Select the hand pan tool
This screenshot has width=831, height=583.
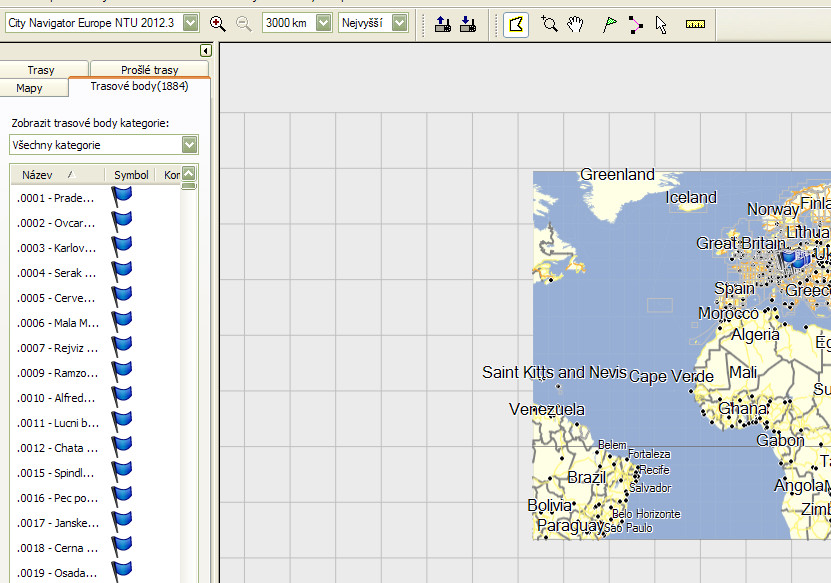pyautogui.click(x=575, y=24)
